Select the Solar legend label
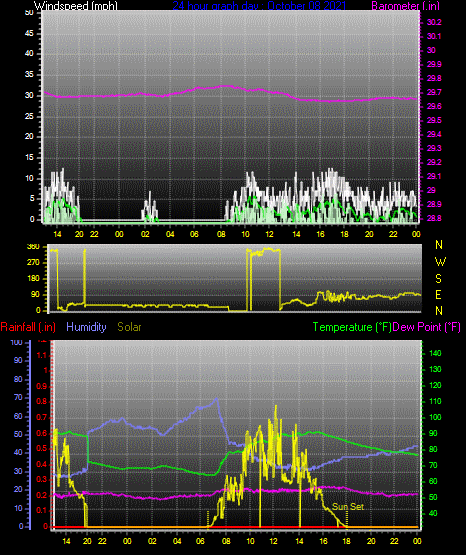Viewport: 466px width, 555px height. [129, 327]
